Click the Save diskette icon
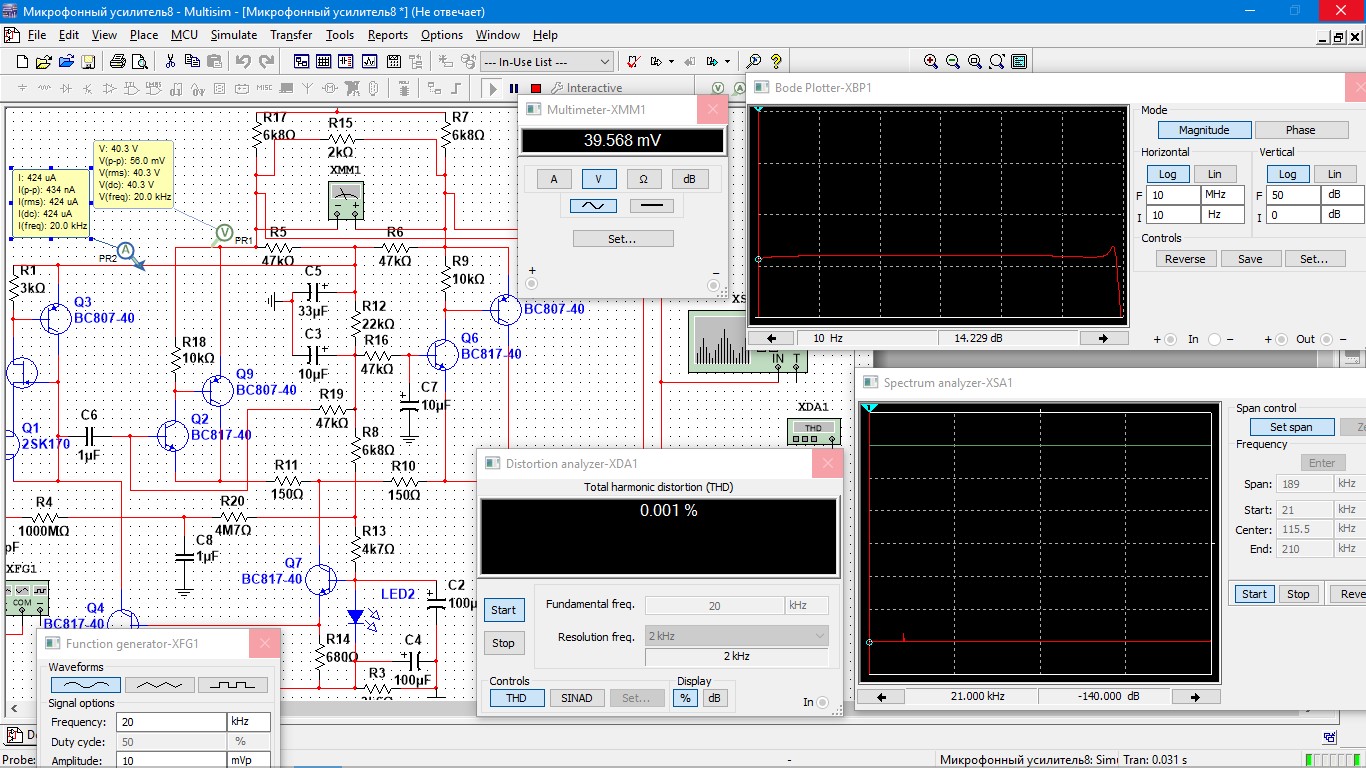This screenshot has width=1366, height=768. pyautogui.click(x=88, y=61)
